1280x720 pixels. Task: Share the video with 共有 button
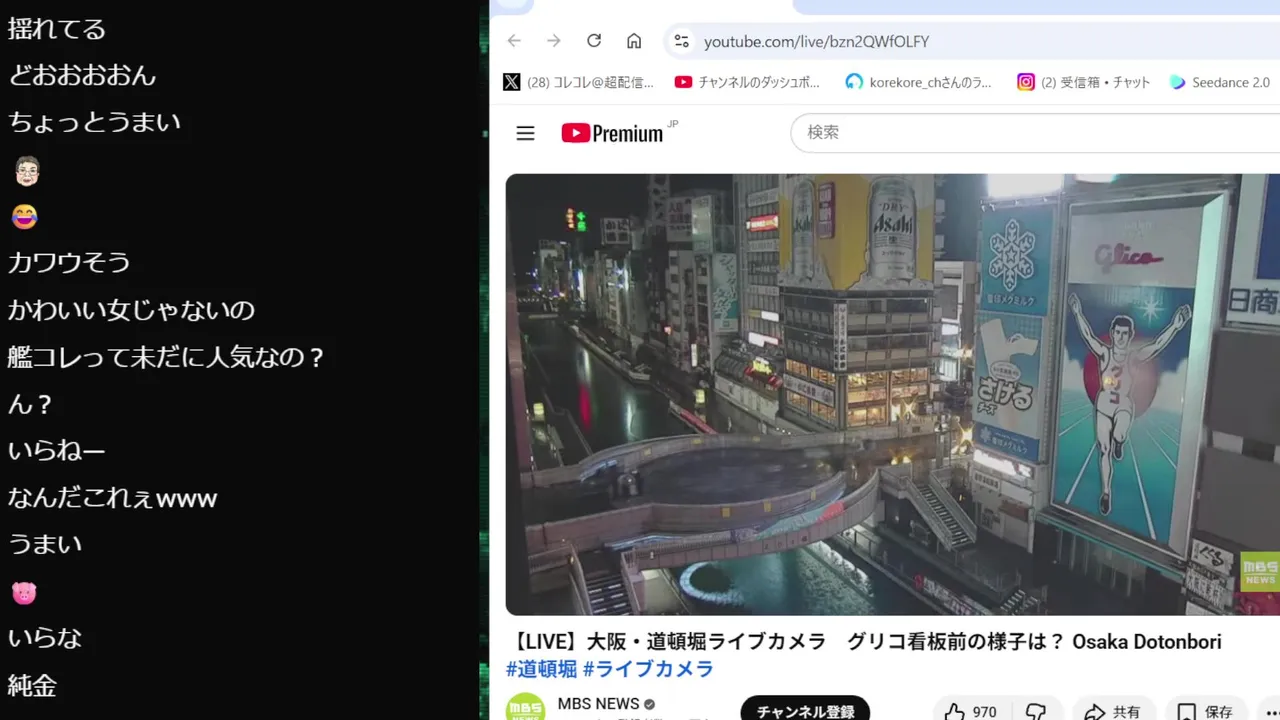pos(1112,711)
